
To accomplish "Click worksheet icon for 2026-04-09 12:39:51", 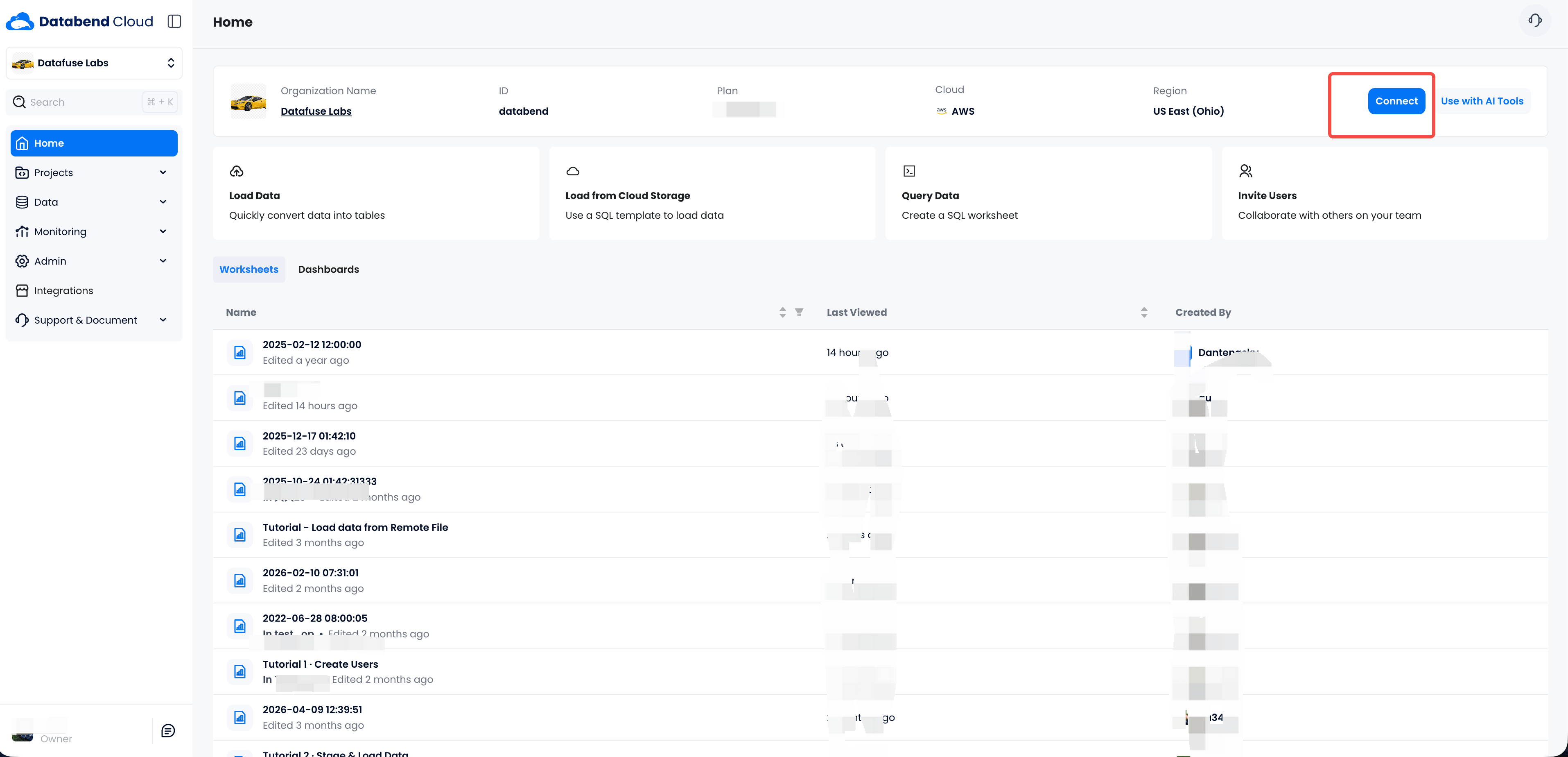I will (240, 717).
